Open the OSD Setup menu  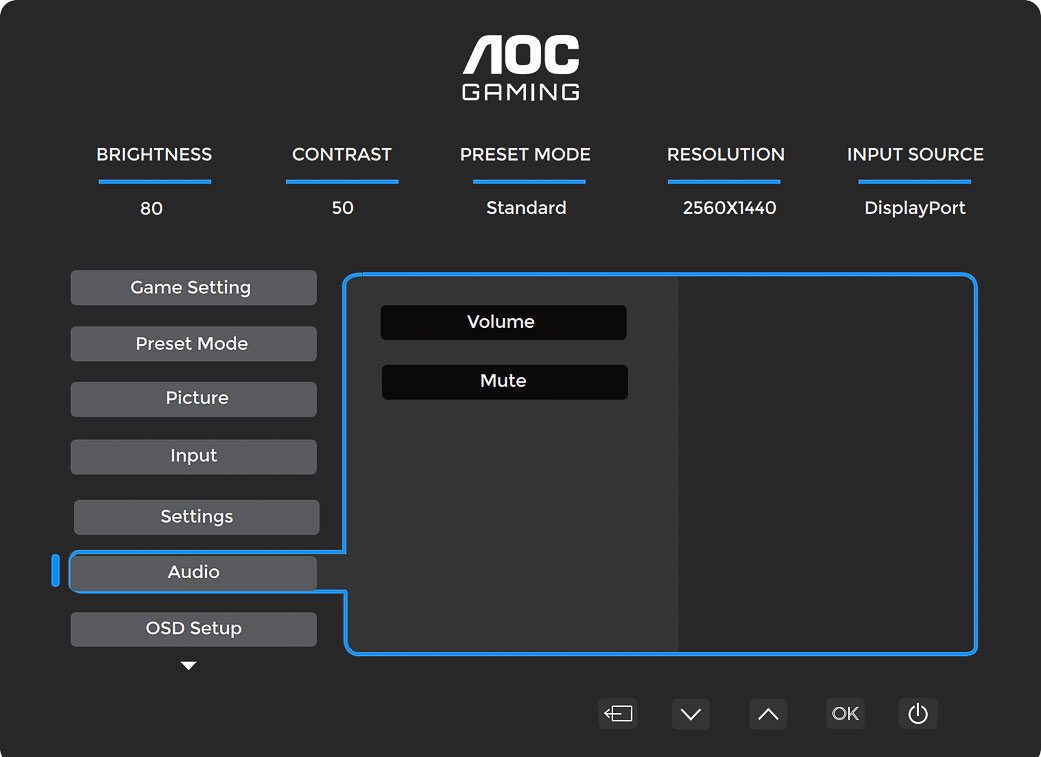(193, 629)
